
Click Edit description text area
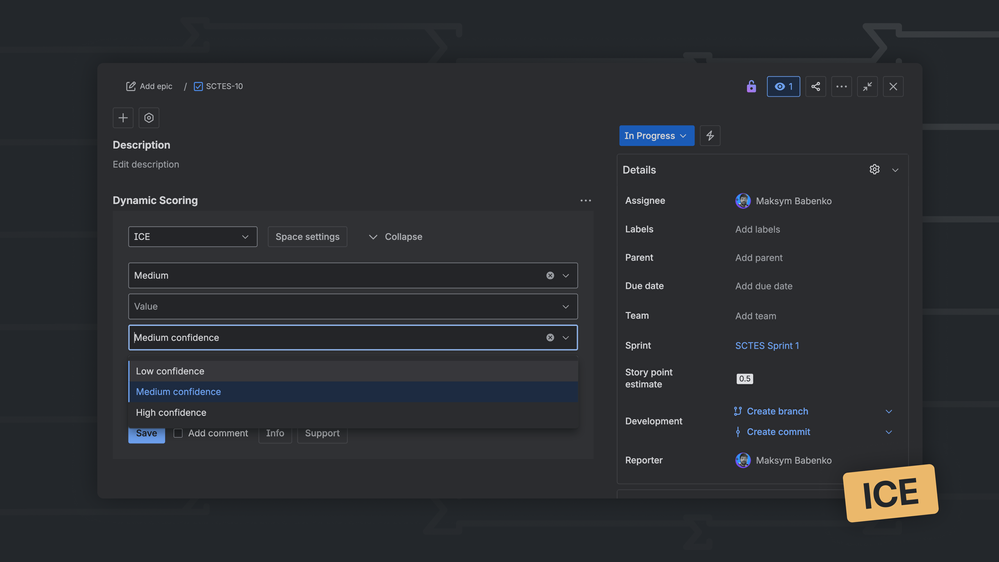(146, 165)
